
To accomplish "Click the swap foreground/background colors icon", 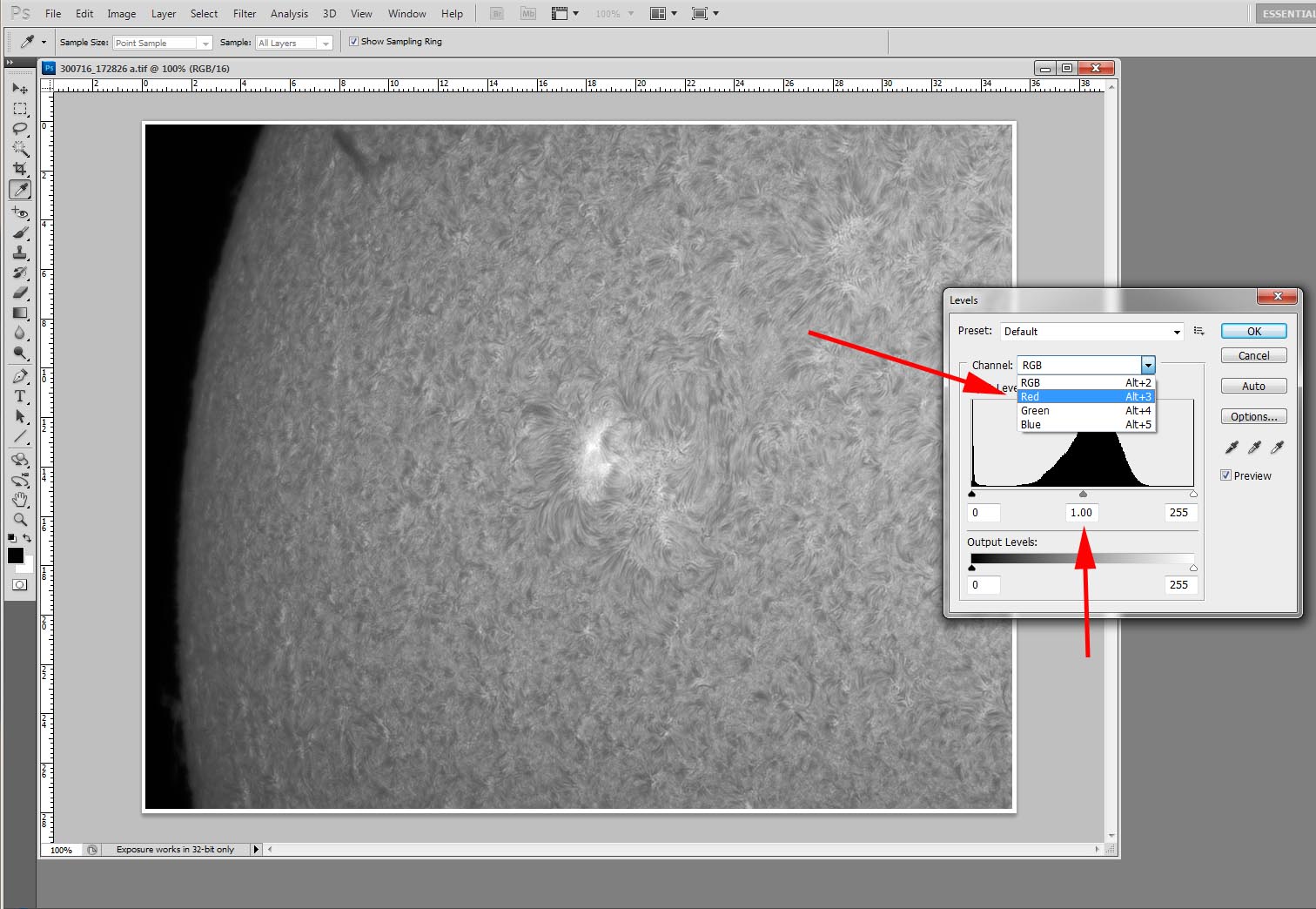I will click(x=27, y=539).
